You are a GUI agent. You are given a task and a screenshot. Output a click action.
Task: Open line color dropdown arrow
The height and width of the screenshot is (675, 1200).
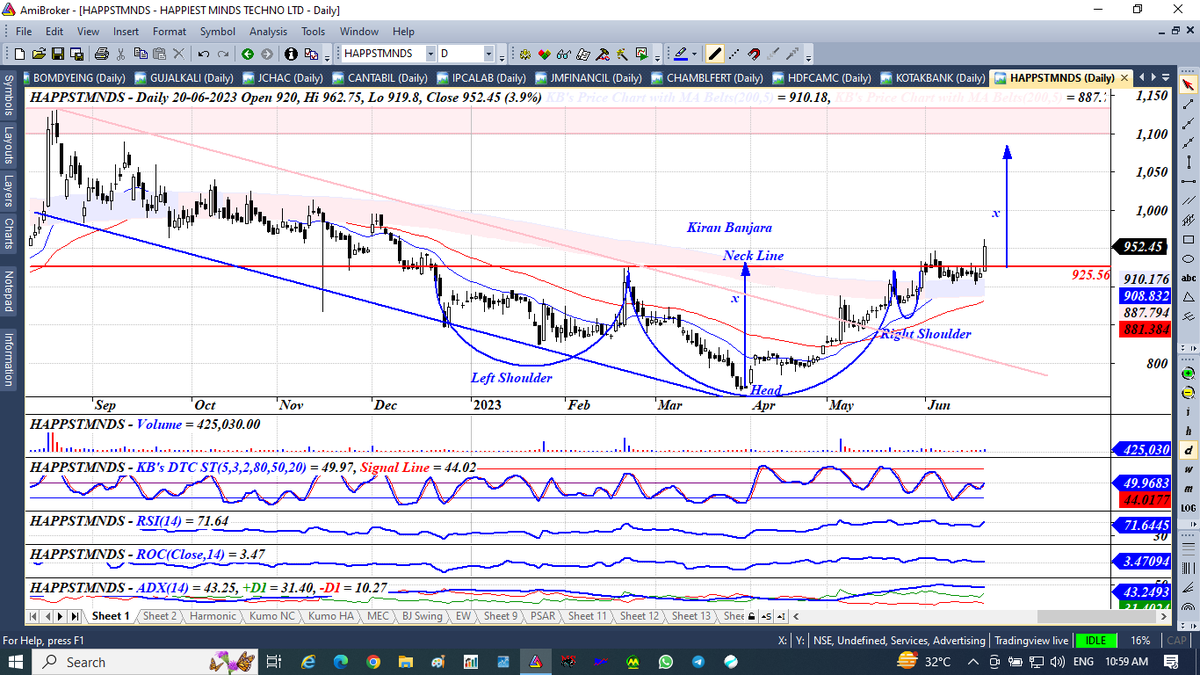(694, 53)
